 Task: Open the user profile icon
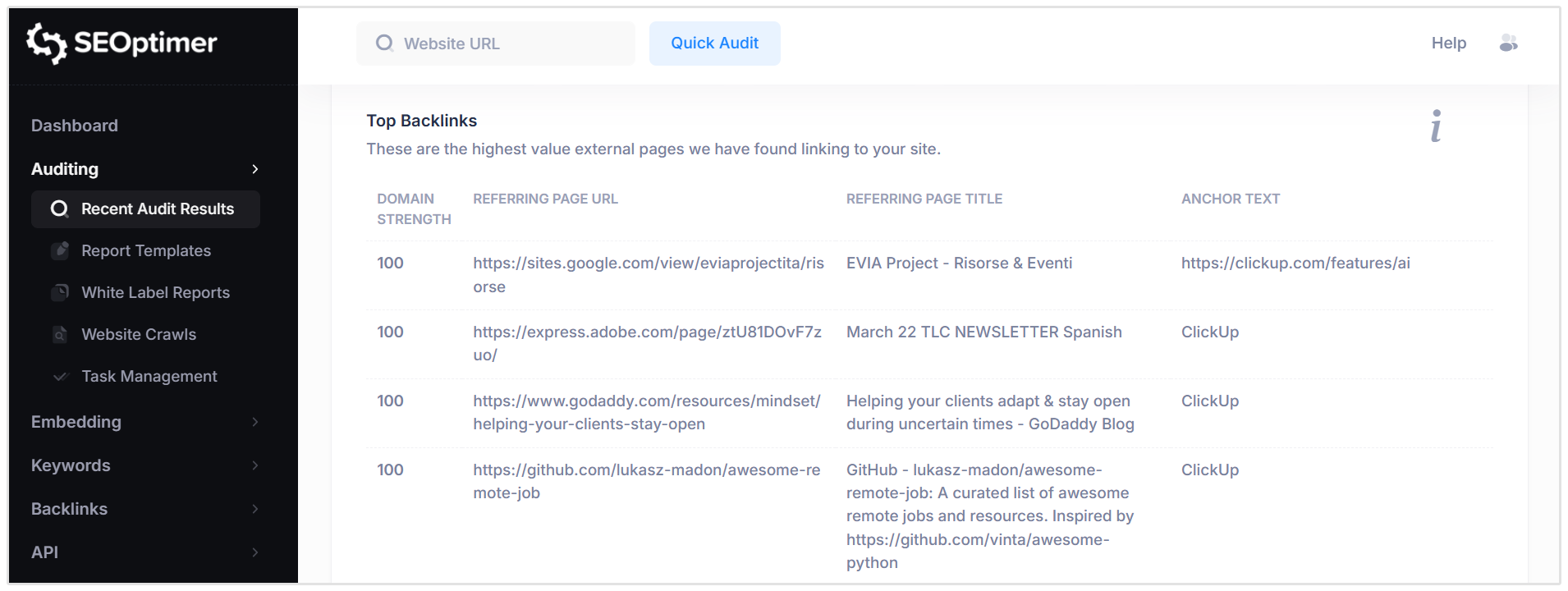1509,43
